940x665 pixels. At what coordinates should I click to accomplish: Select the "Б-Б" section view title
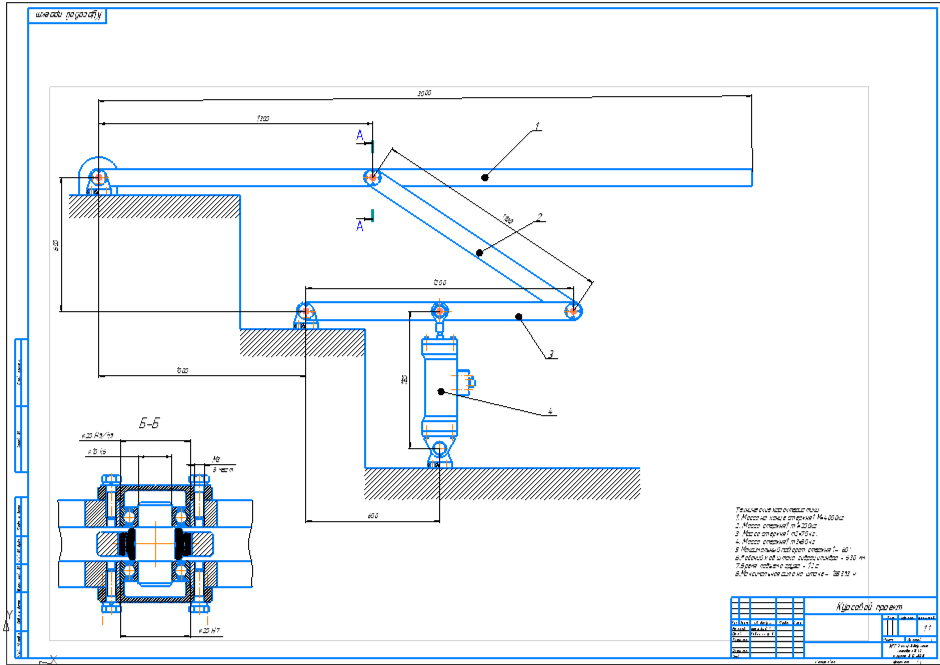[x=149, y=423]
